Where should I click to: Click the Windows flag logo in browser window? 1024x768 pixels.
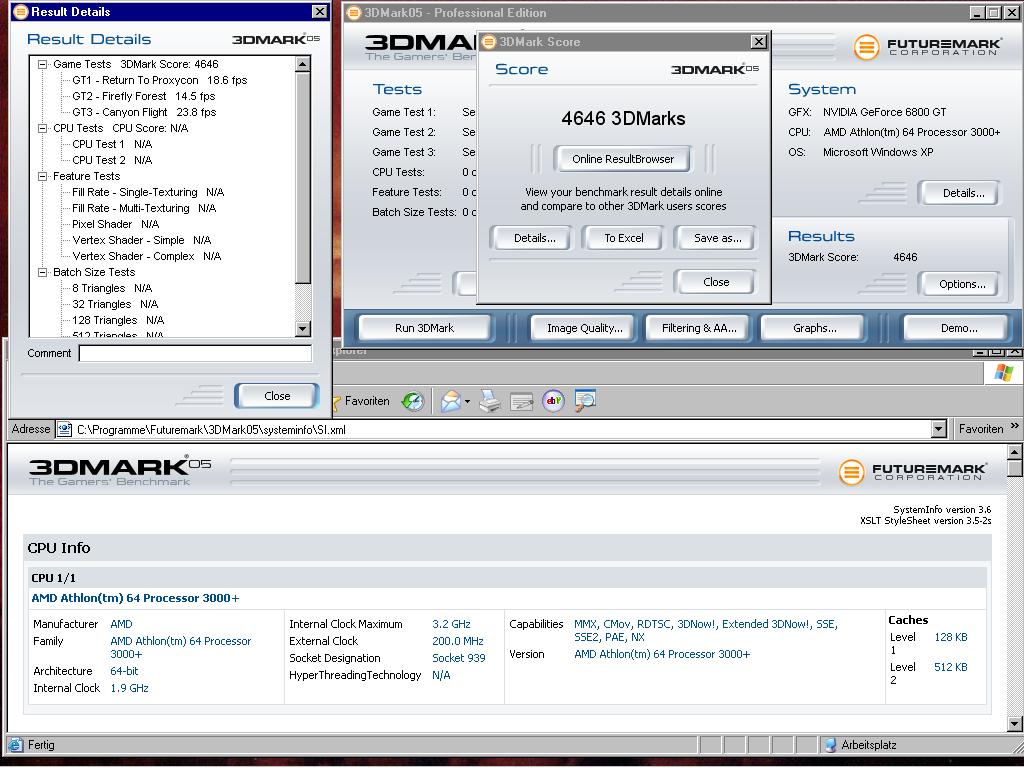(x=1003, y=374)
